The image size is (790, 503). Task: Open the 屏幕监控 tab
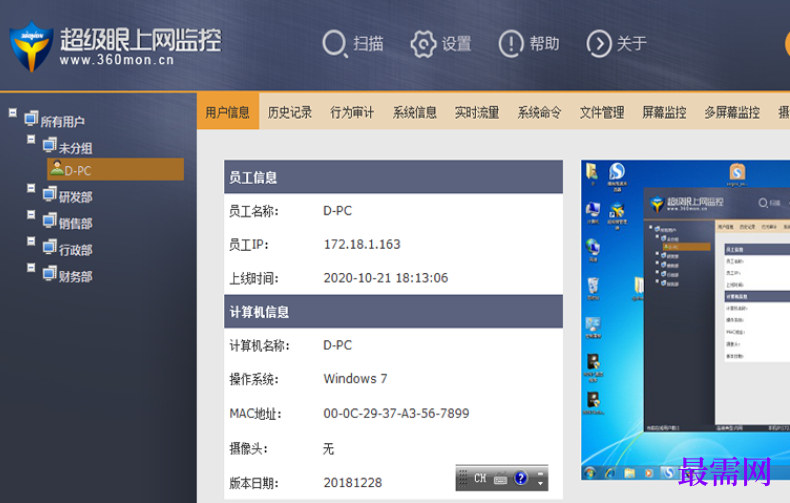[x=664, y=112]
